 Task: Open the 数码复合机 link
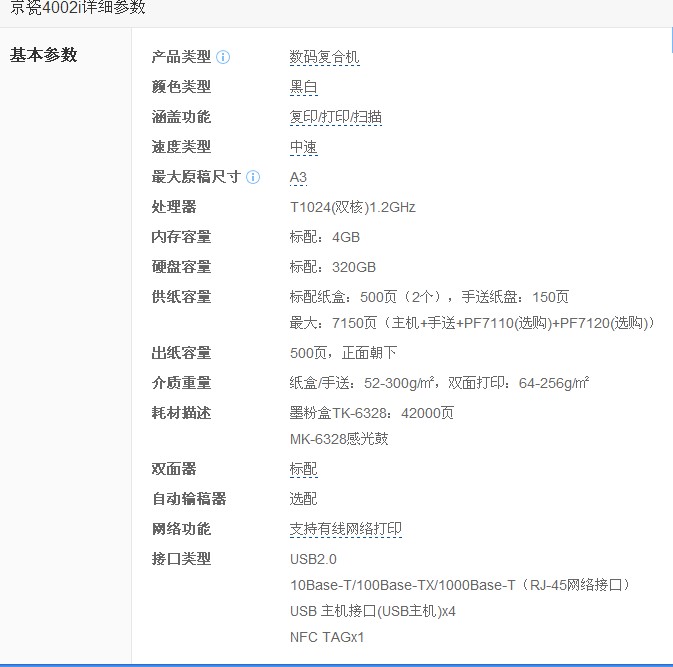point(324,57)
